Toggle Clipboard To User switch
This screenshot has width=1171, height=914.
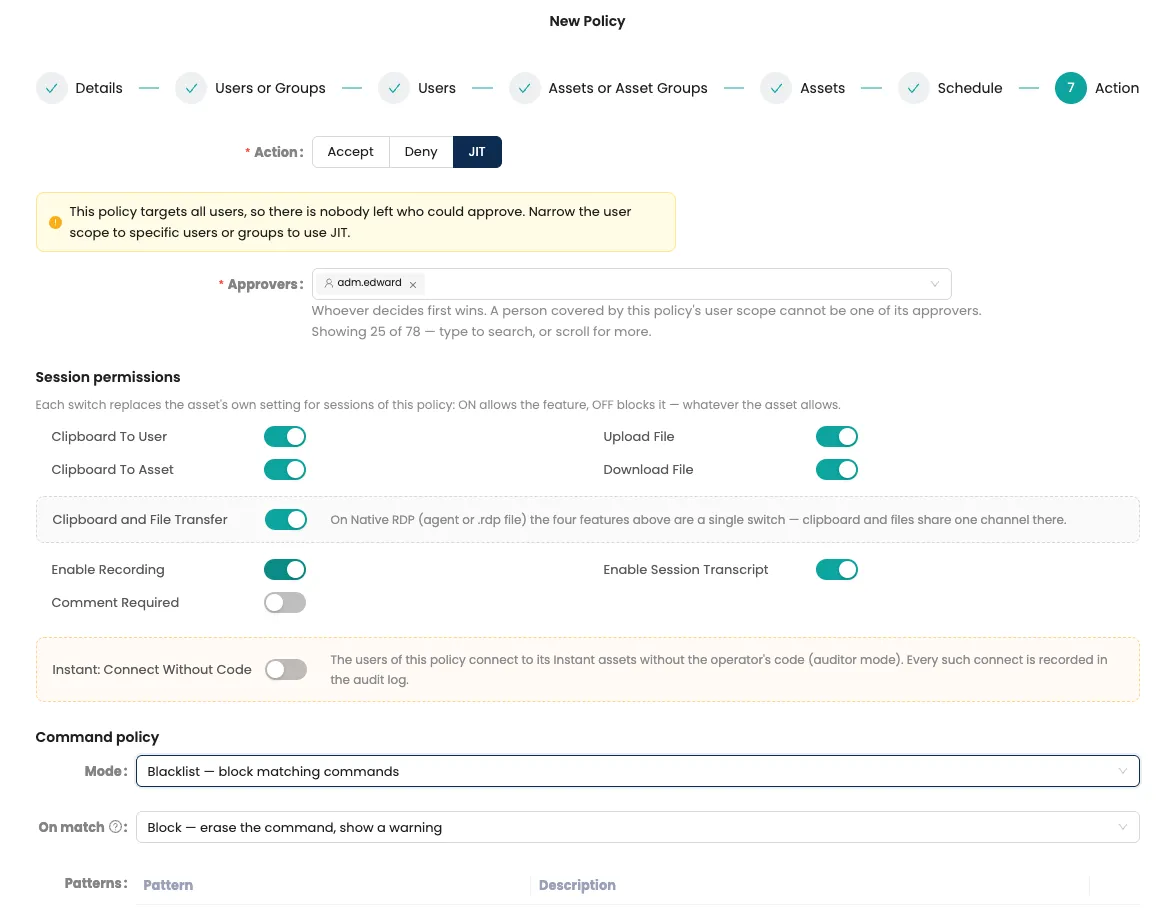pos(285,437)
